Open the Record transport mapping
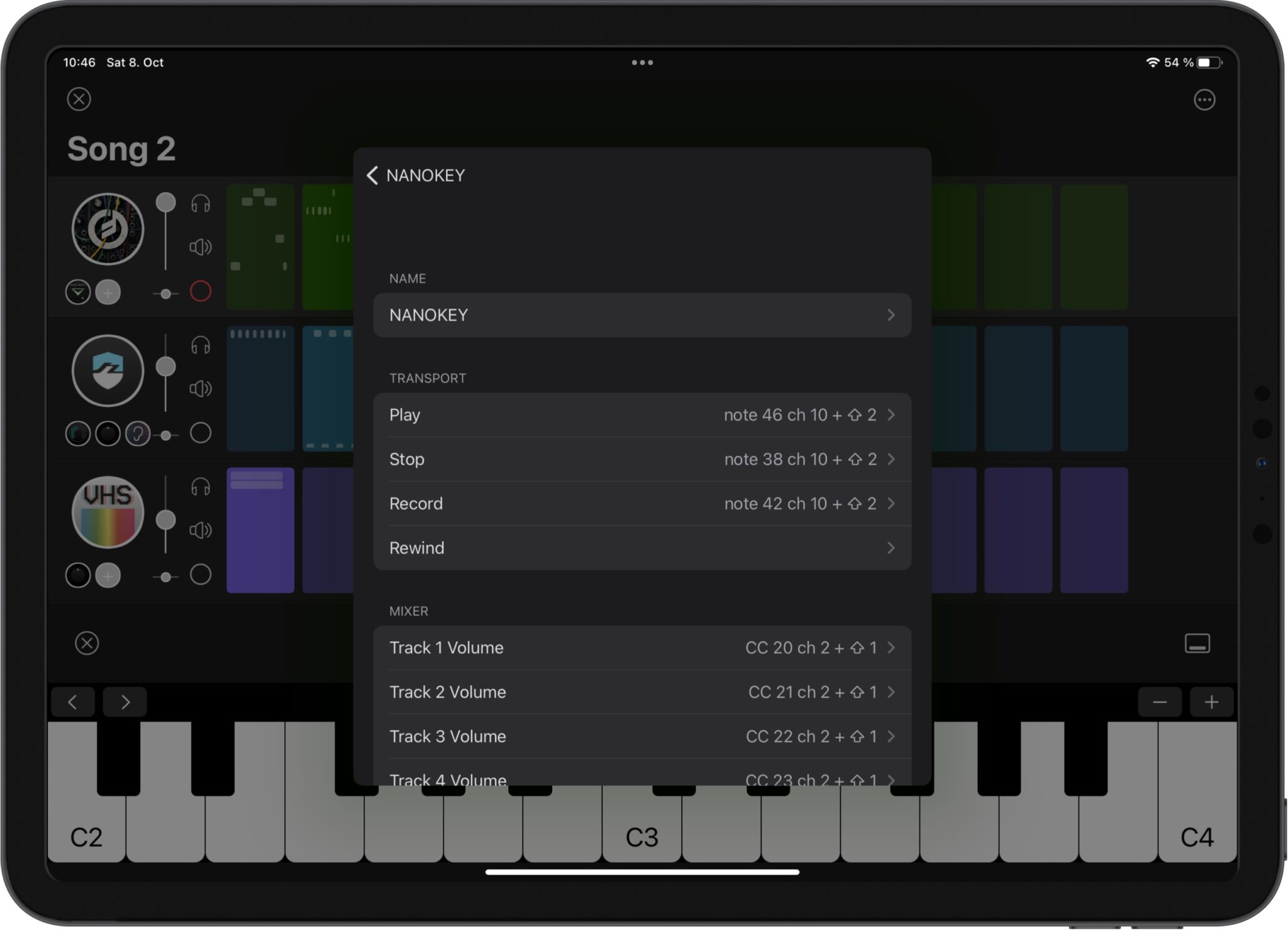1288x930 pixels. click(642, 504)
